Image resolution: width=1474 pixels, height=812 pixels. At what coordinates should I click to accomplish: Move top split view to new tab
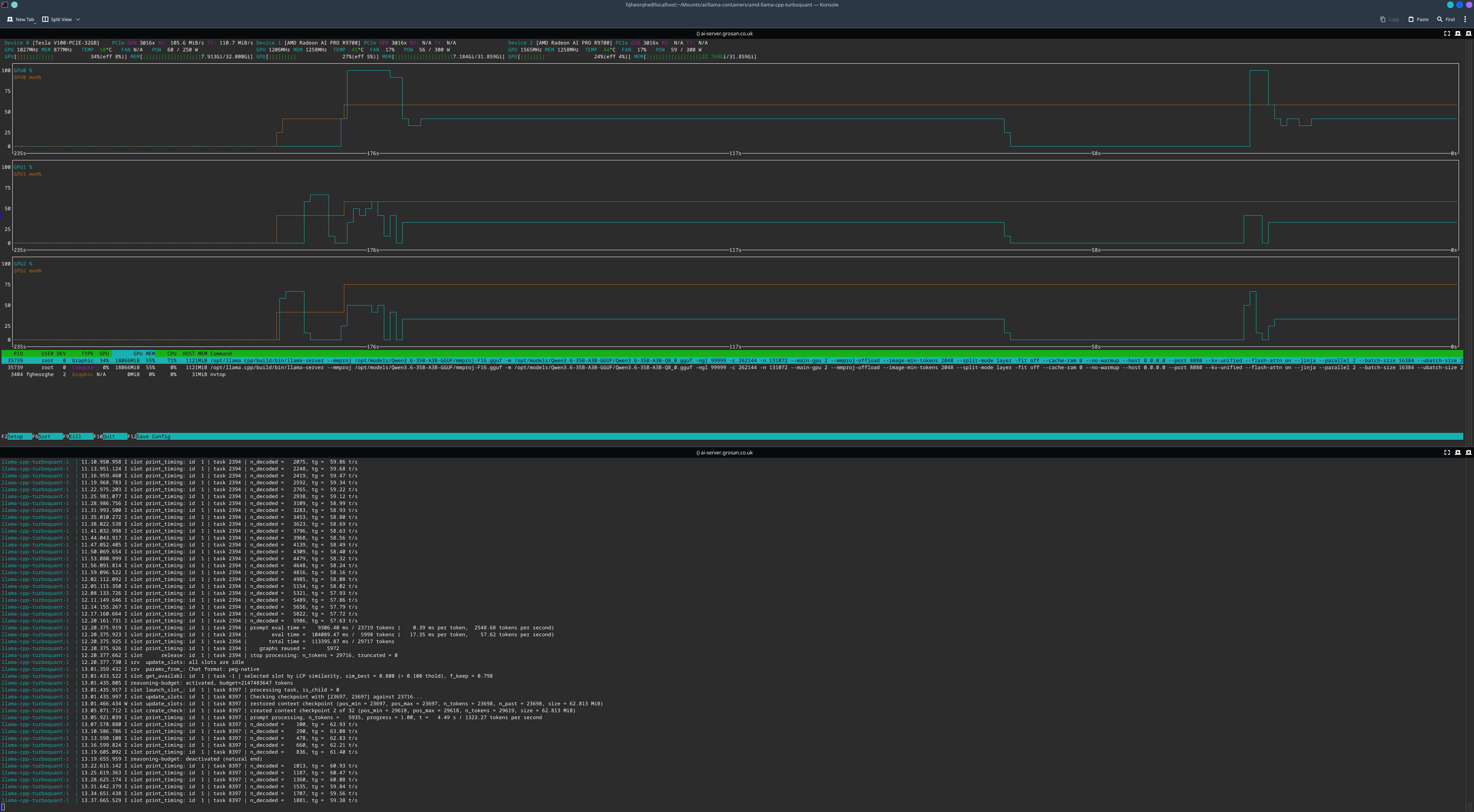coord(1458,33)
